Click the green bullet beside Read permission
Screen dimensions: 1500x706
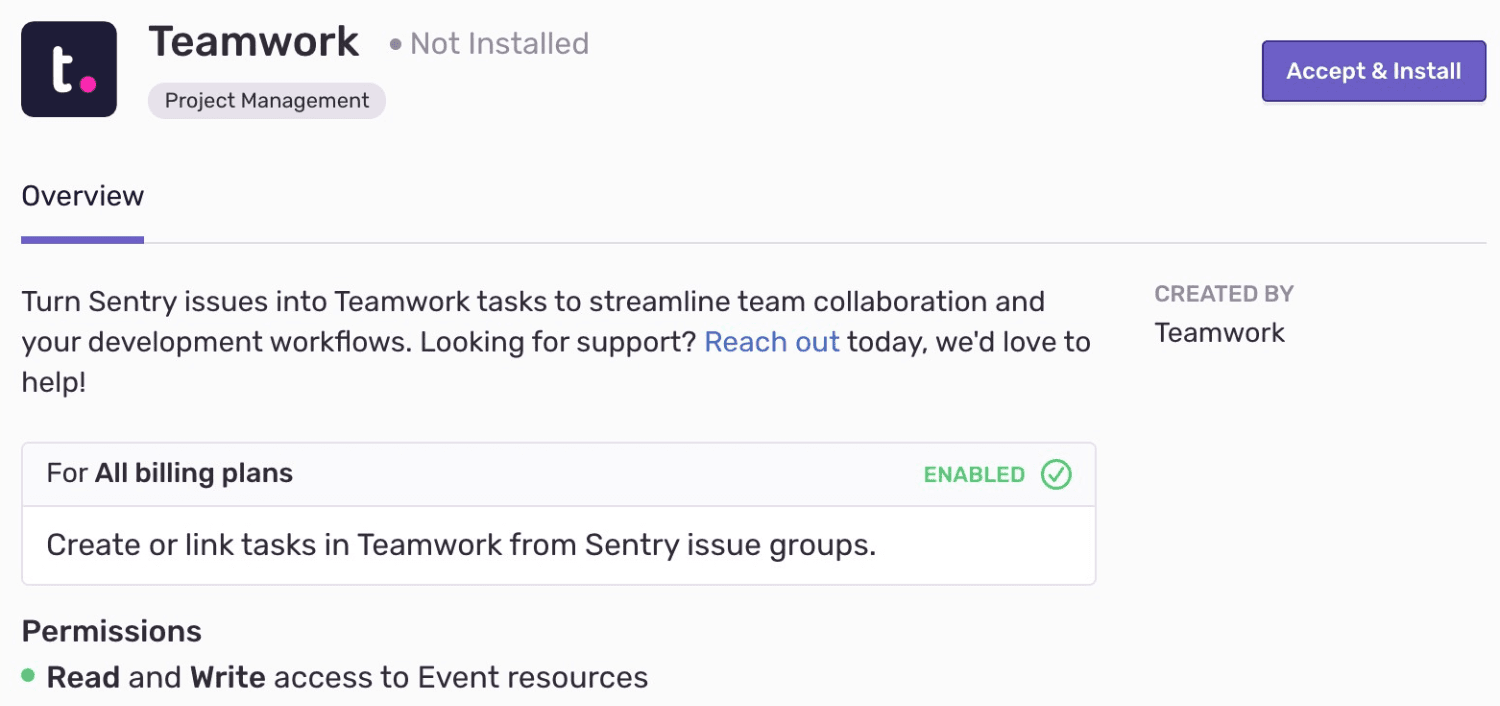coord(27,677)
